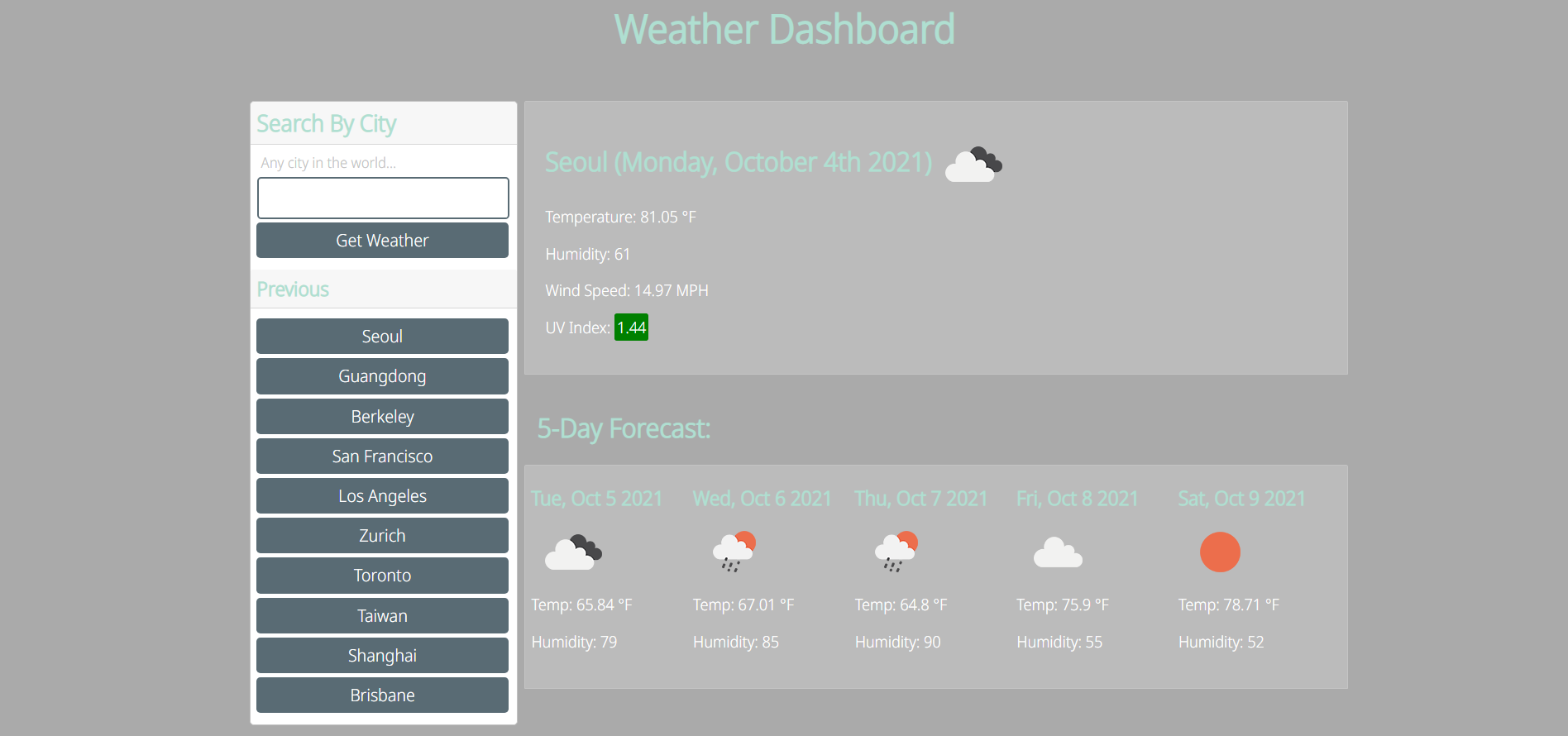This screenshot has width=1568, height=736.
Task: Pick Zurich from previous cities
Action: [383, 536]
